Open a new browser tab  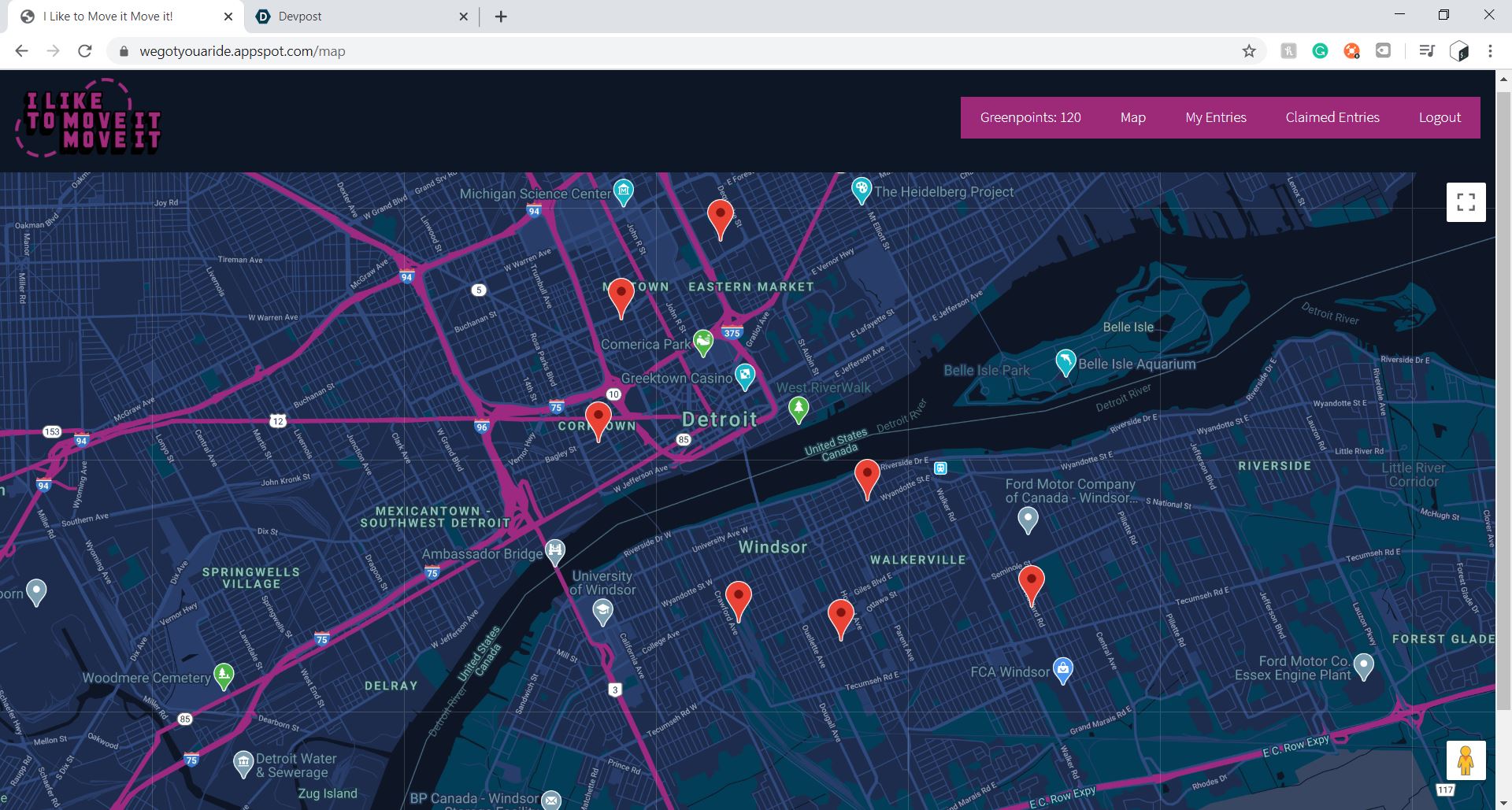501,17
